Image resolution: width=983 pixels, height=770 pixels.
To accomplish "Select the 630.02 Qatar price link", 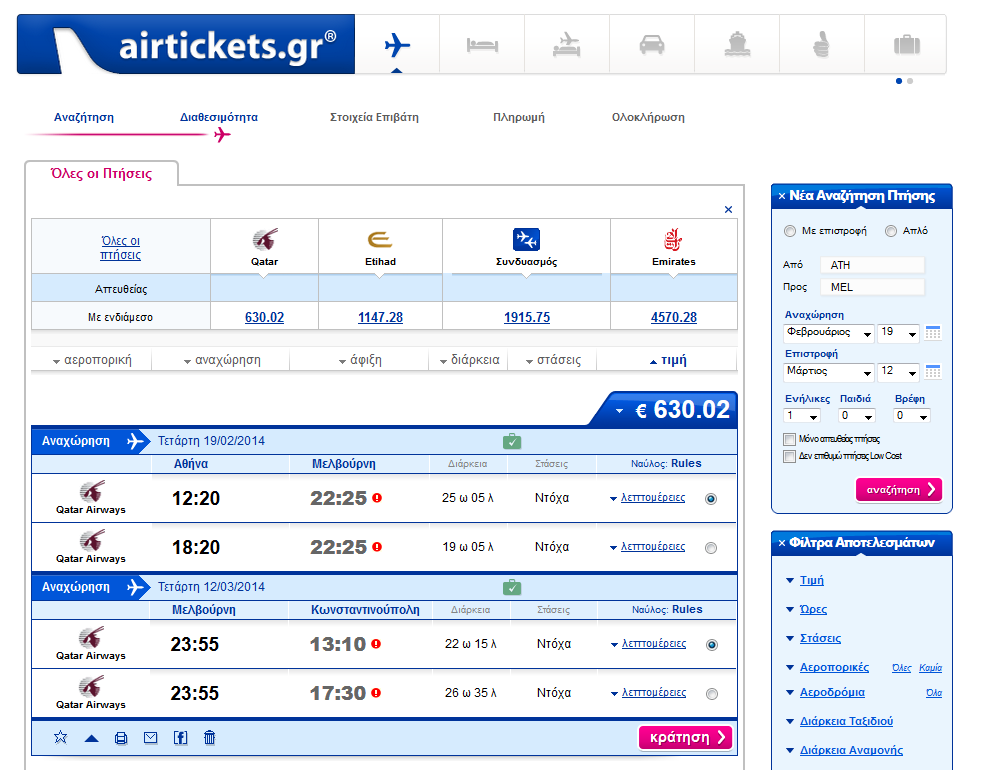I will point(265,317).
